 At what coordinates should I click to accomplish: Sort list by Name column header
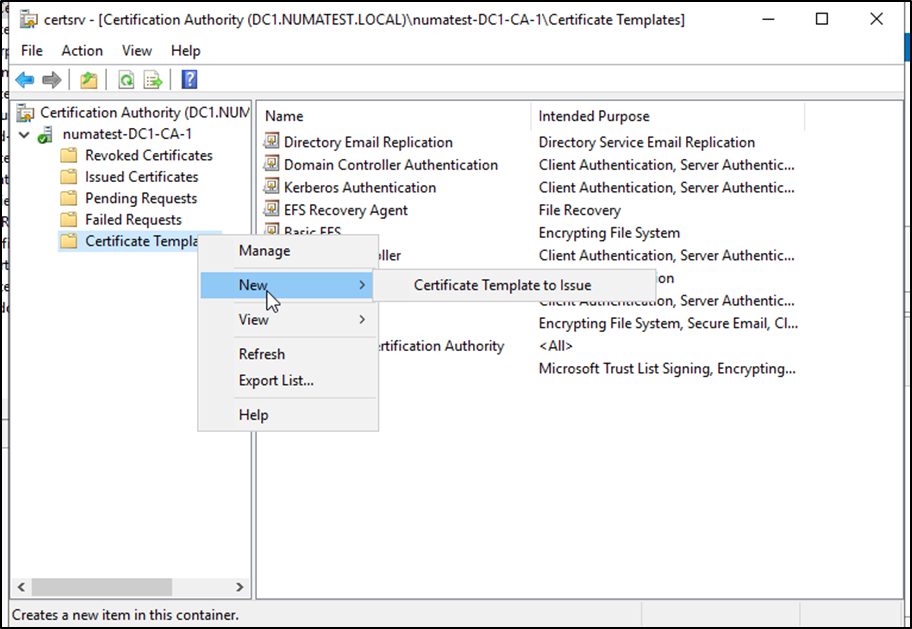[284, 116]
